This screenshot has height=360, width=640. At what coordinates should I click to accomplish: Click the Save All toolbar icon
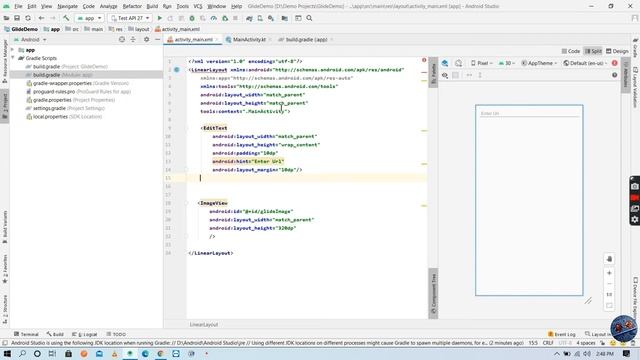17,18
